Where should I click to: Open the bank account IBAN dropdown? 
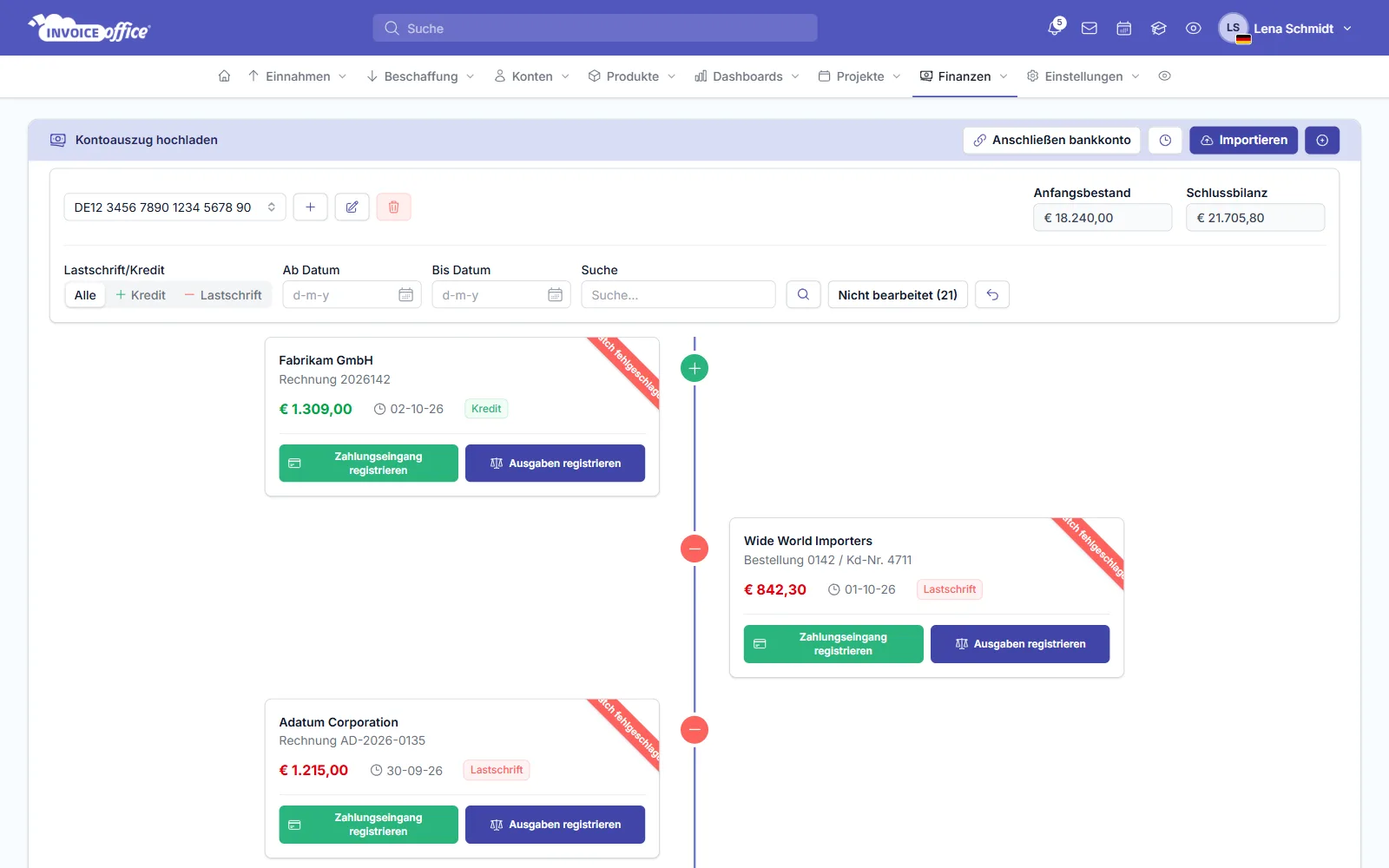tap(174, 207)
